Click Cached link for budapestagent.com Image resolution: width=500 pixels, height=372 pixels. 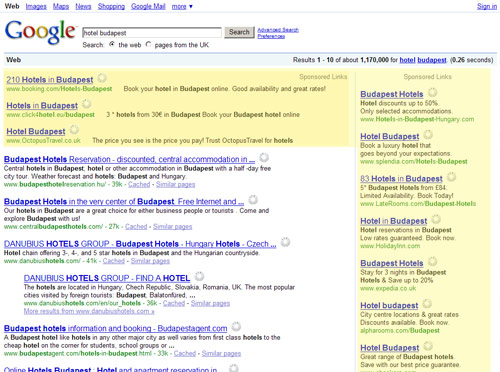(x=185, y=353)
